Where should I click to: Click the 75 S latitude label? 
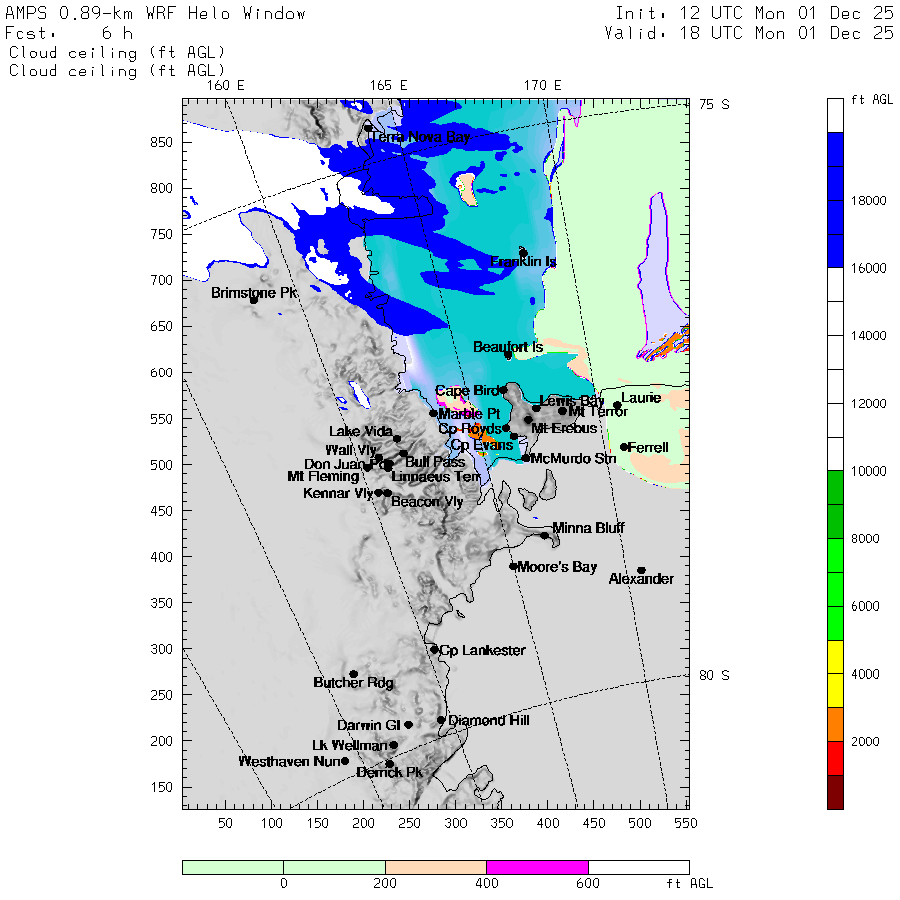pos(715,104)
